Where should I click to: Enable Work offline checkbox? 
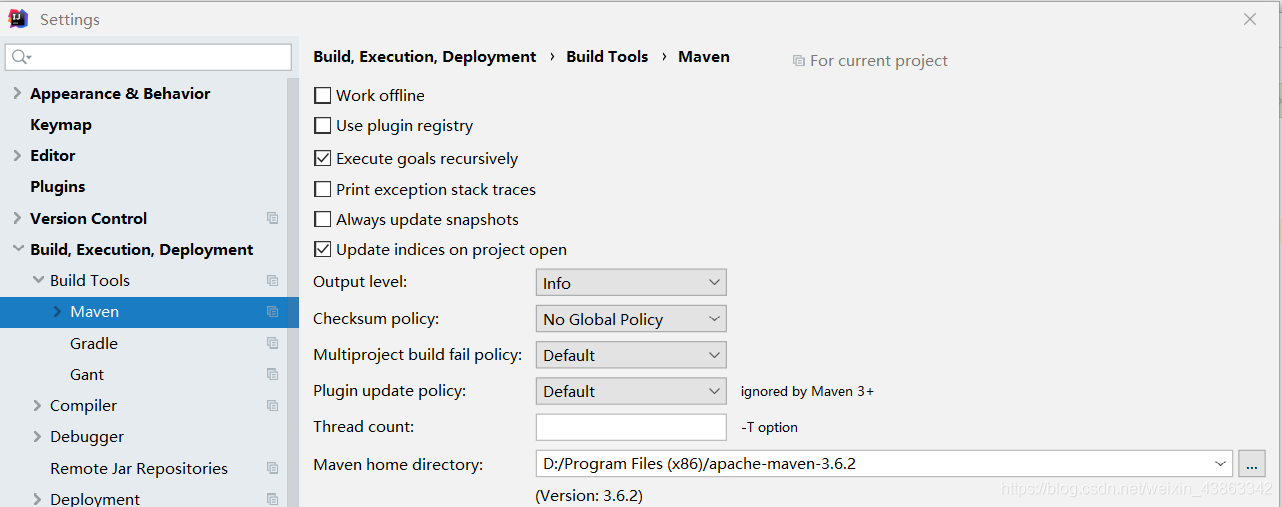[323, 95]
